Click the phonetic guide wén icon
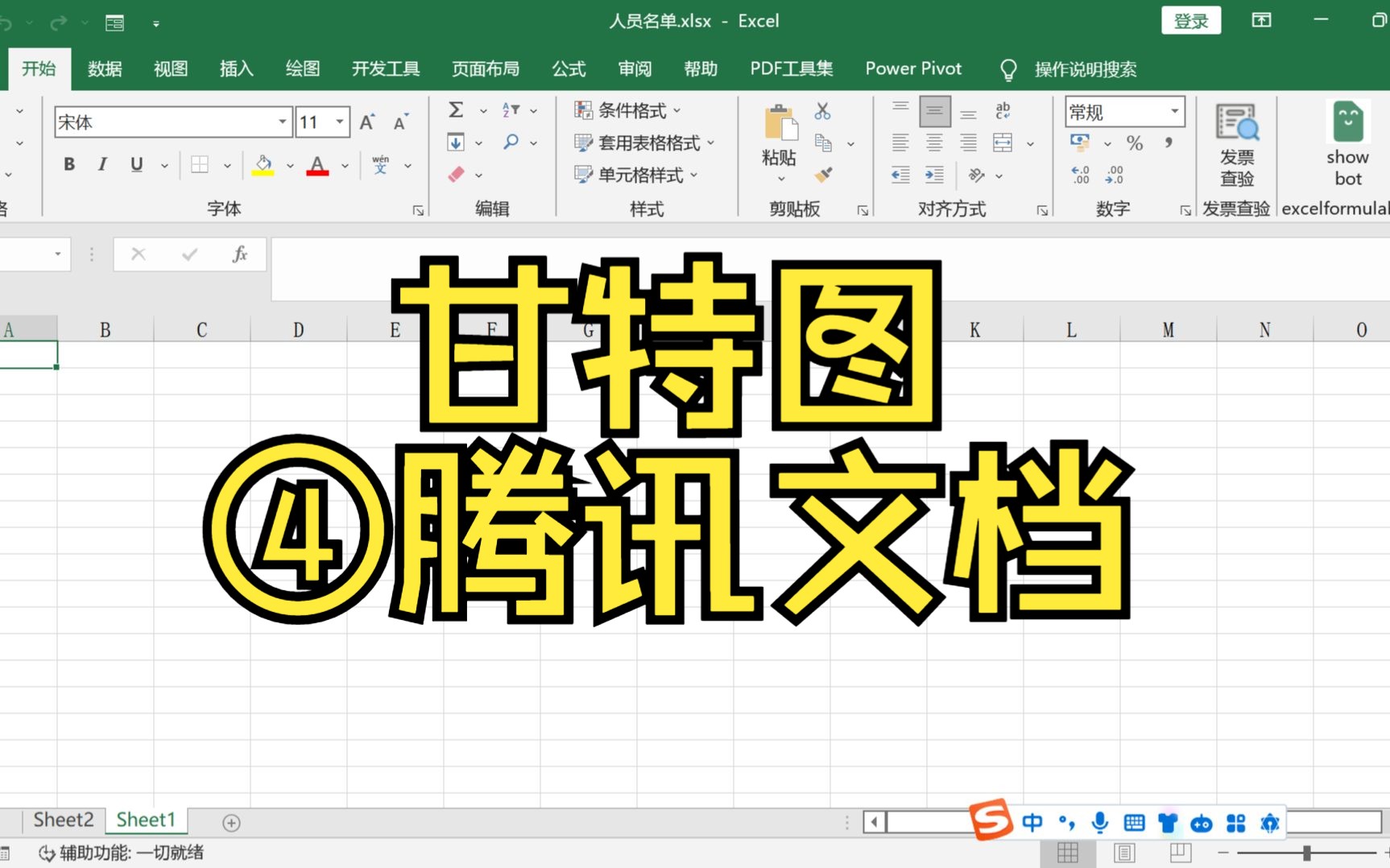Viewport: 1390px width, 868px height. (381, 164)
